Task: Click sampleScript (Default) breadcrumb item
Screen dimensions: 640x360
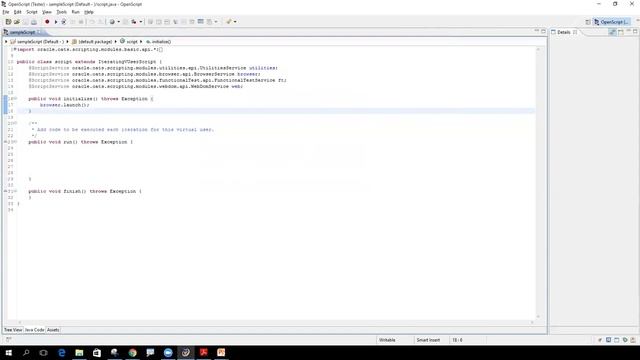Action: tap(37, 42)
